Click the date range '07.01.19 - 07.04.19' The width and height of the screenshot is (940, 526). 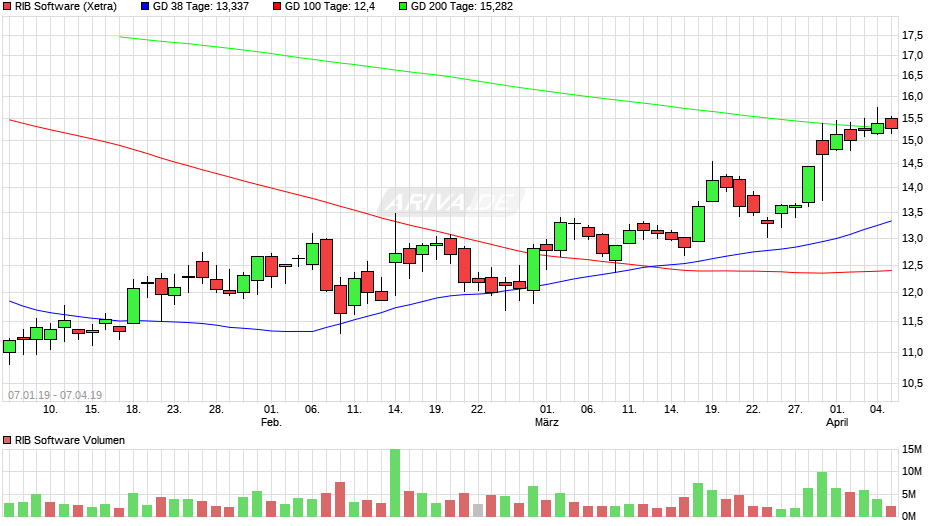tap(55, 395)
